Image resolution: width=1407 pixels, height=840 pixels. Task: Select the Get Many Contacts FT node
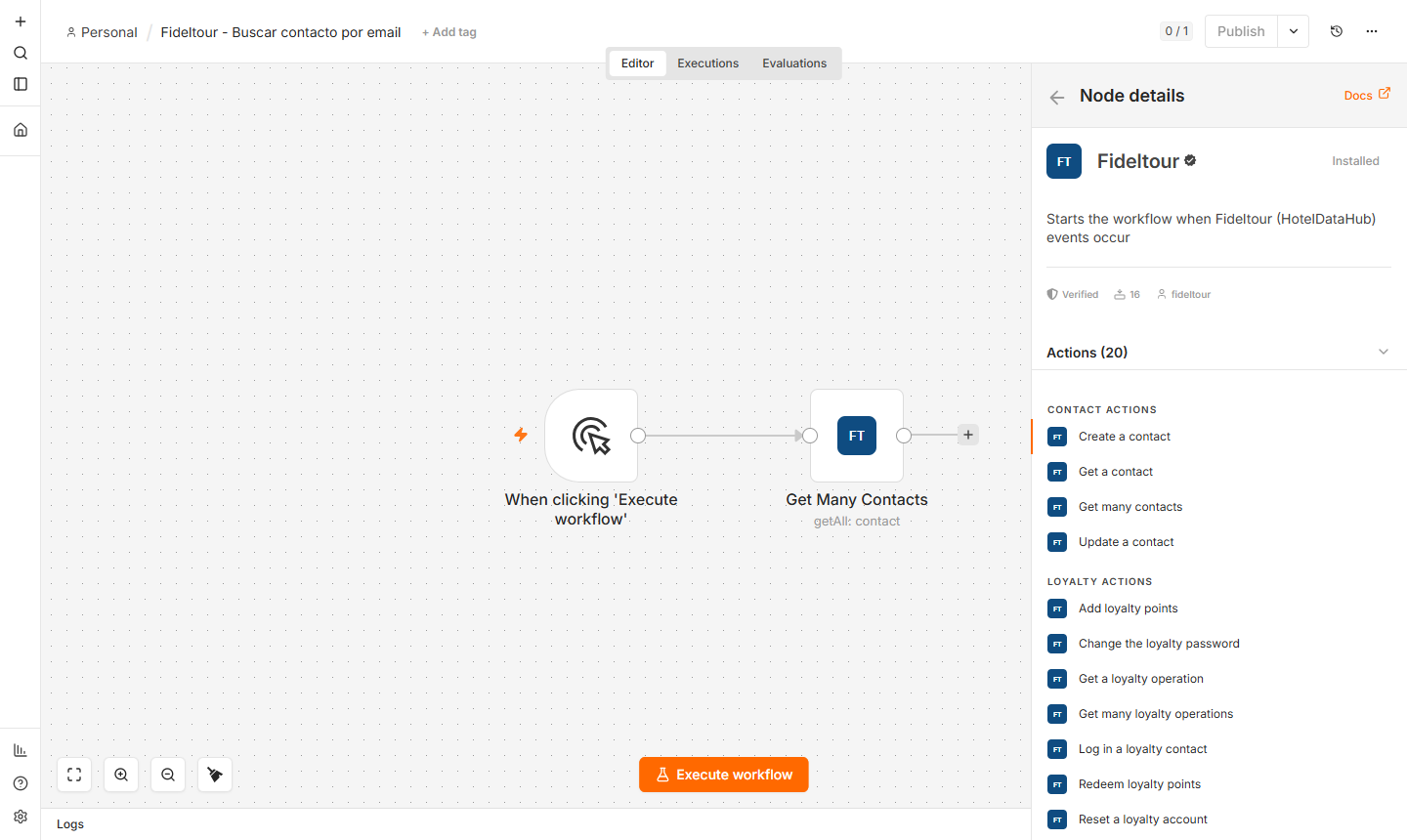pyautogui.click(x=857, y=436)
